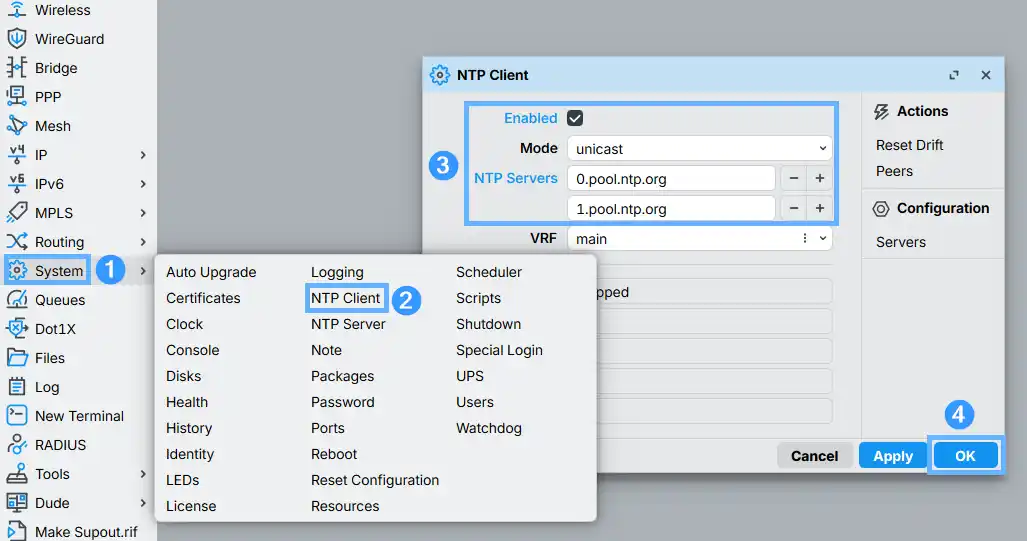Expand the Routing submenu arrow
1027x541 pixels.
click(143, 242)
